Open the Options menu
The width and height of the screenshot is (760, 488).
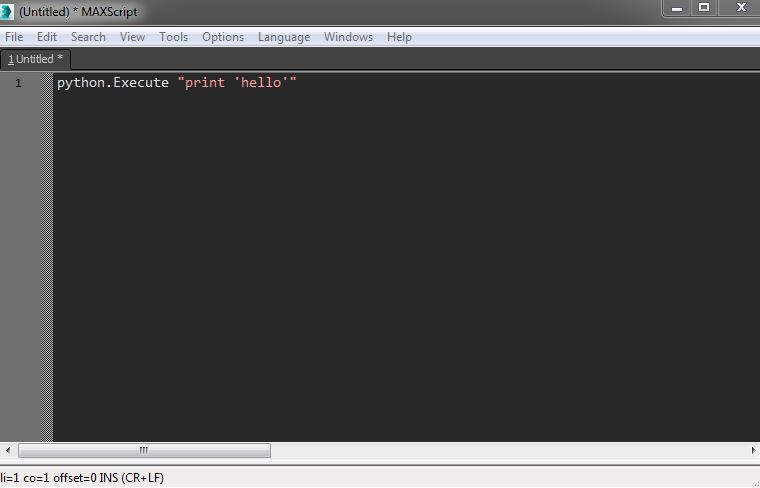click(x=223, y=37)
